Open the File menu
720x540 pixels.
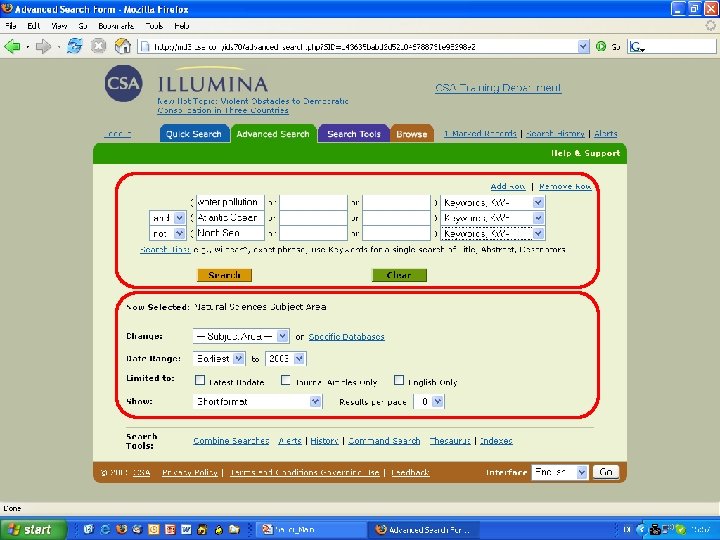[x=10, y=26]
